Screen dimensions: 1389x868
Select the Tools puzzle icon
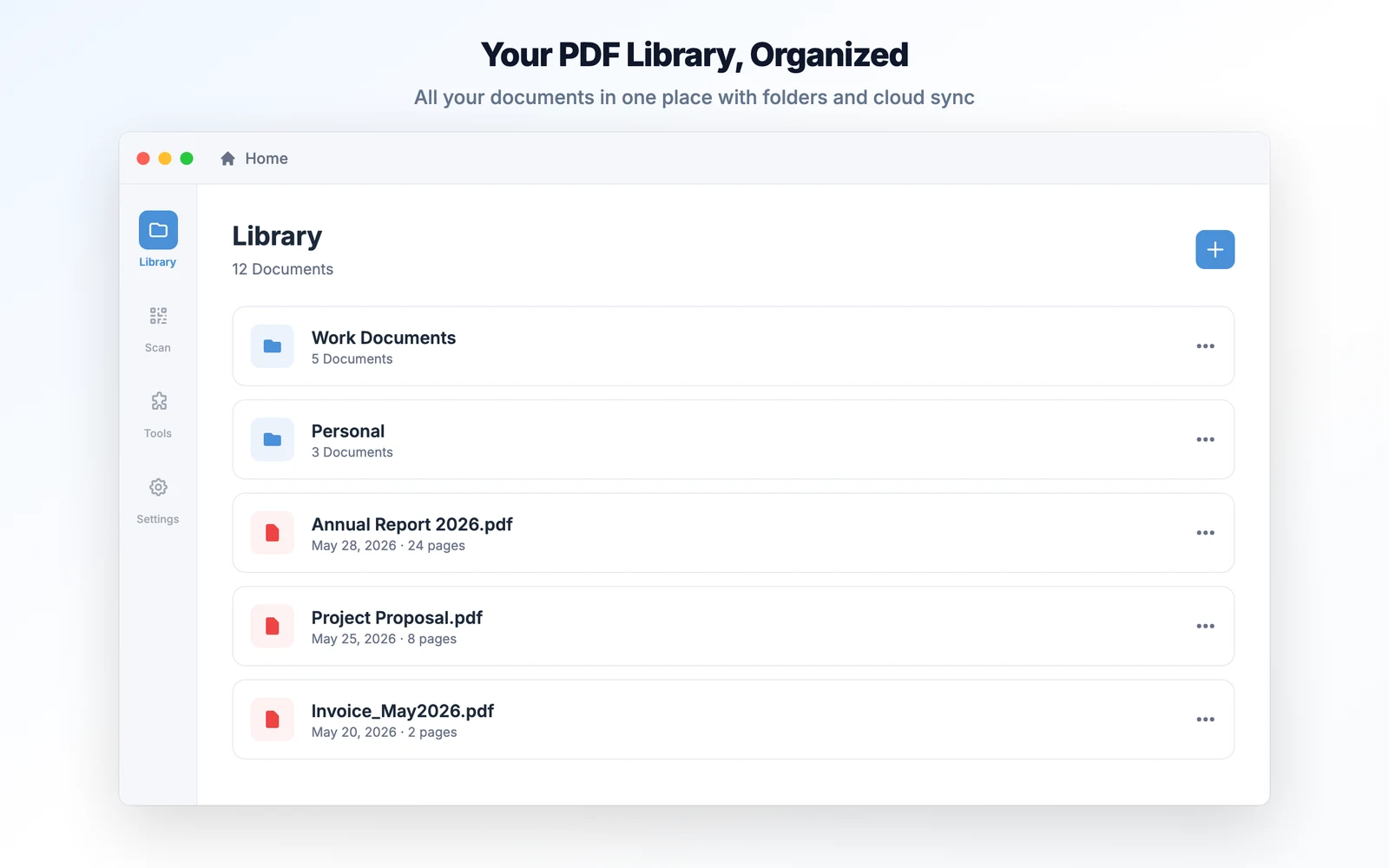point(158,401)
